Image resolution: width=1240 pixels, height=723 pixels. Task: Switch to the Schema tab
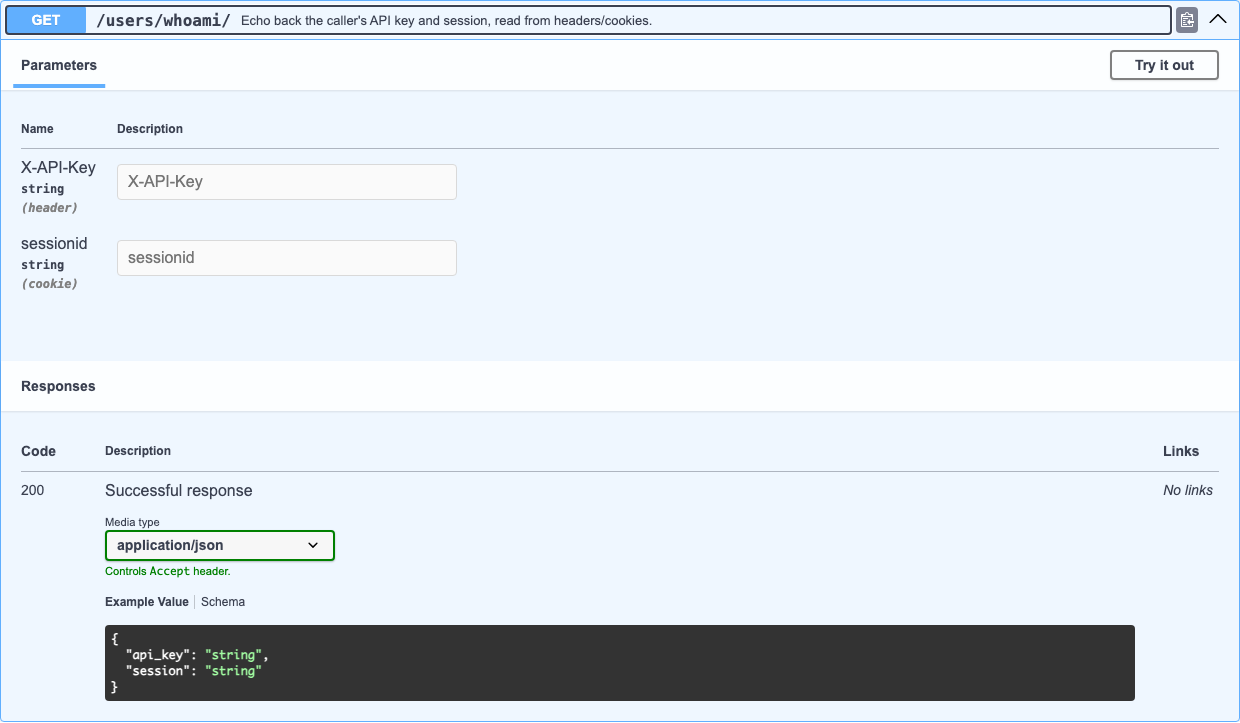pyautogui.click(x=223, y=602)
